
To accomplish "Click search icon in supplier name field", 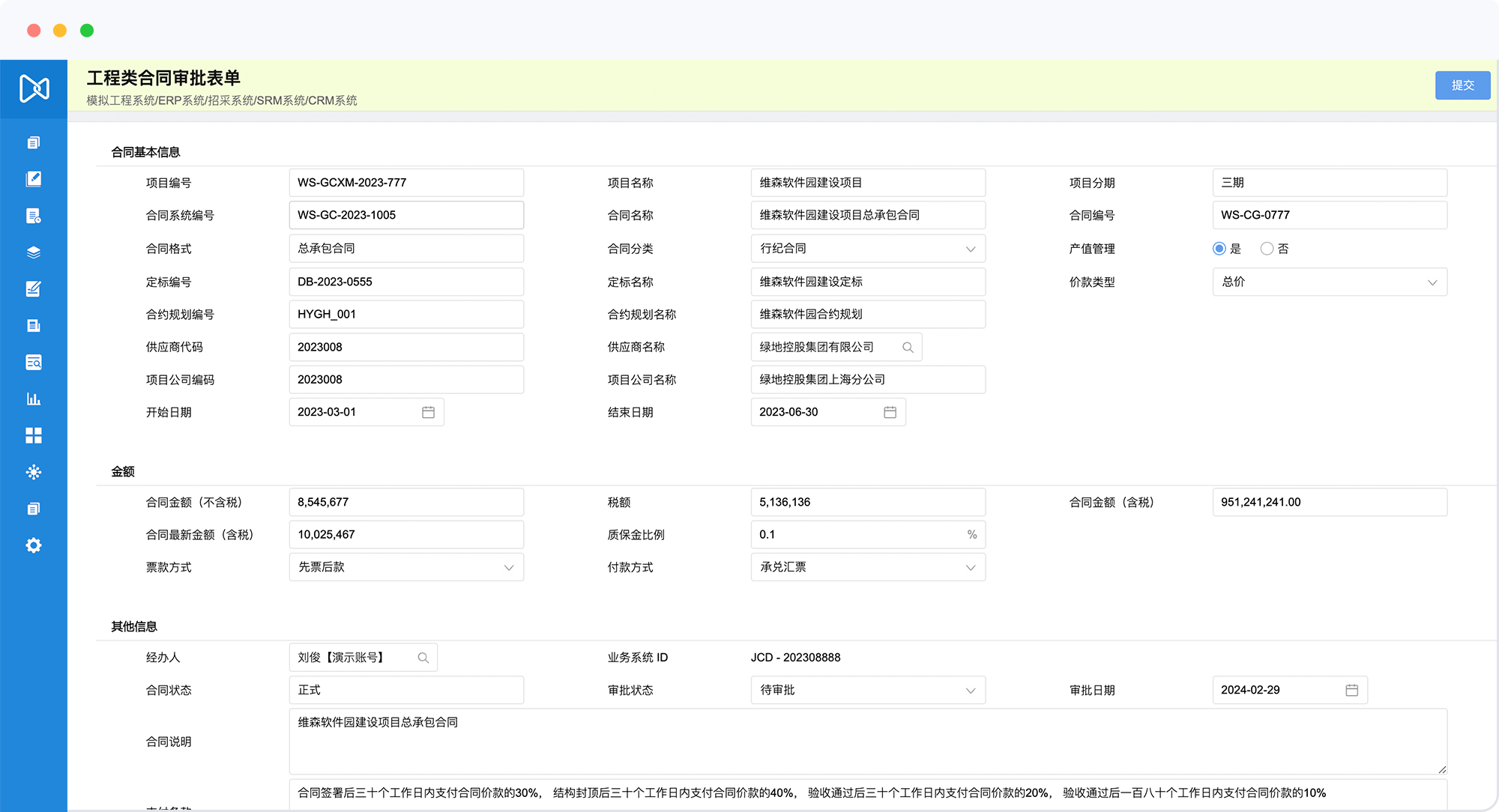I will point(908,347).
